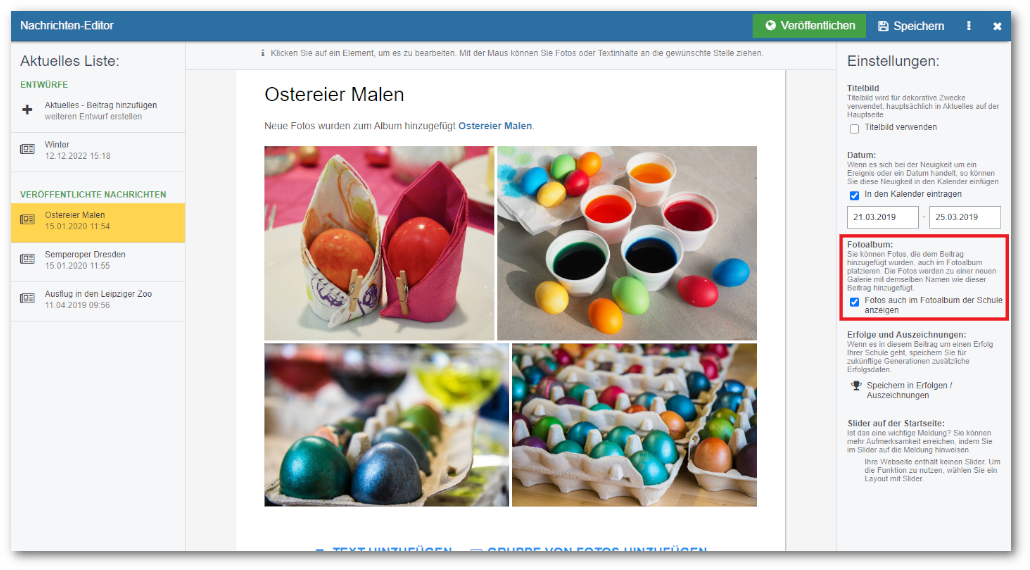The image size is (1030, 570).
Task: Click the news icon next to Semperoper Dresden
Action: tap(27, 259)
